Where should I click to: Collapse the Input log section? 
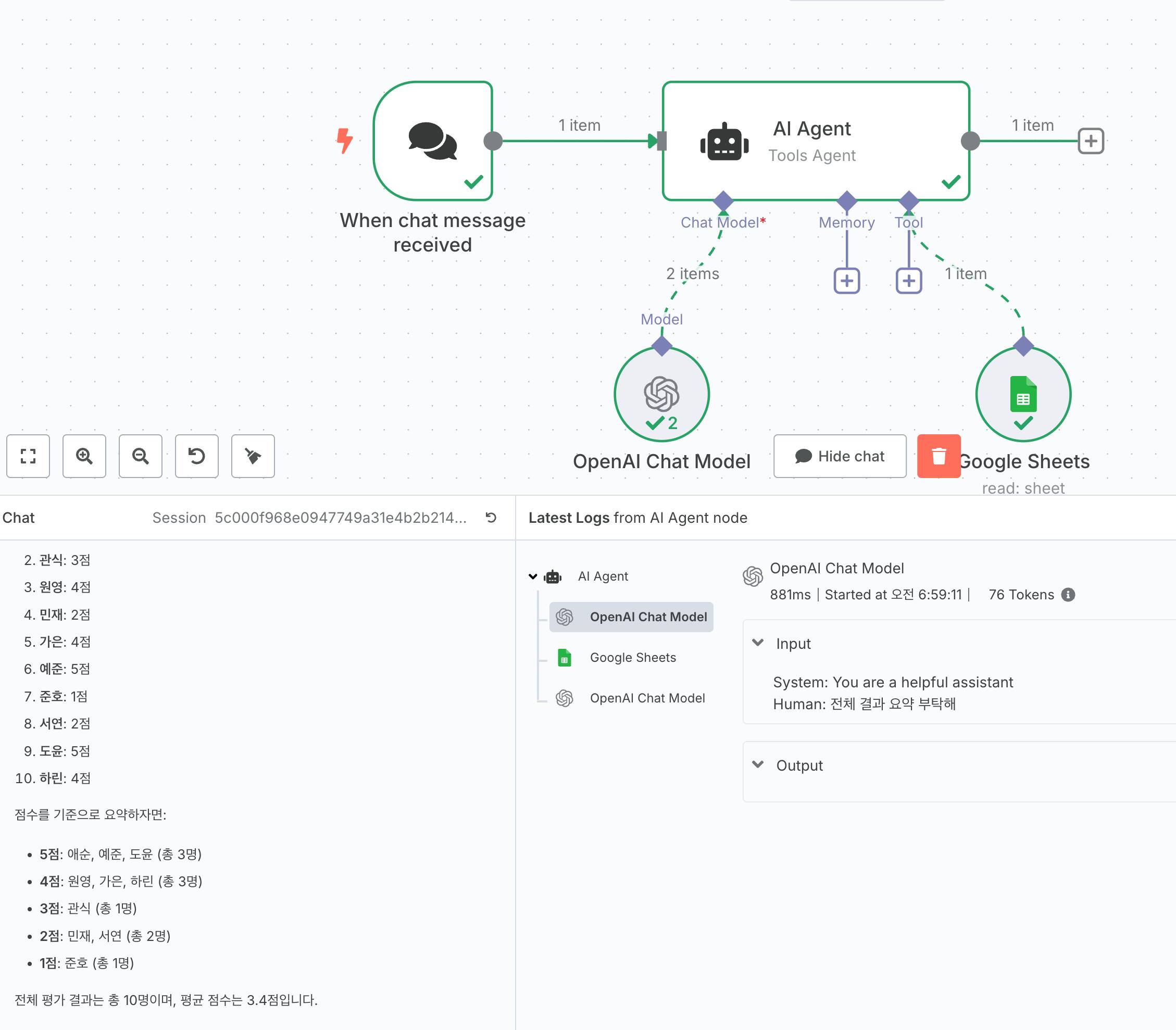(758, 643)
